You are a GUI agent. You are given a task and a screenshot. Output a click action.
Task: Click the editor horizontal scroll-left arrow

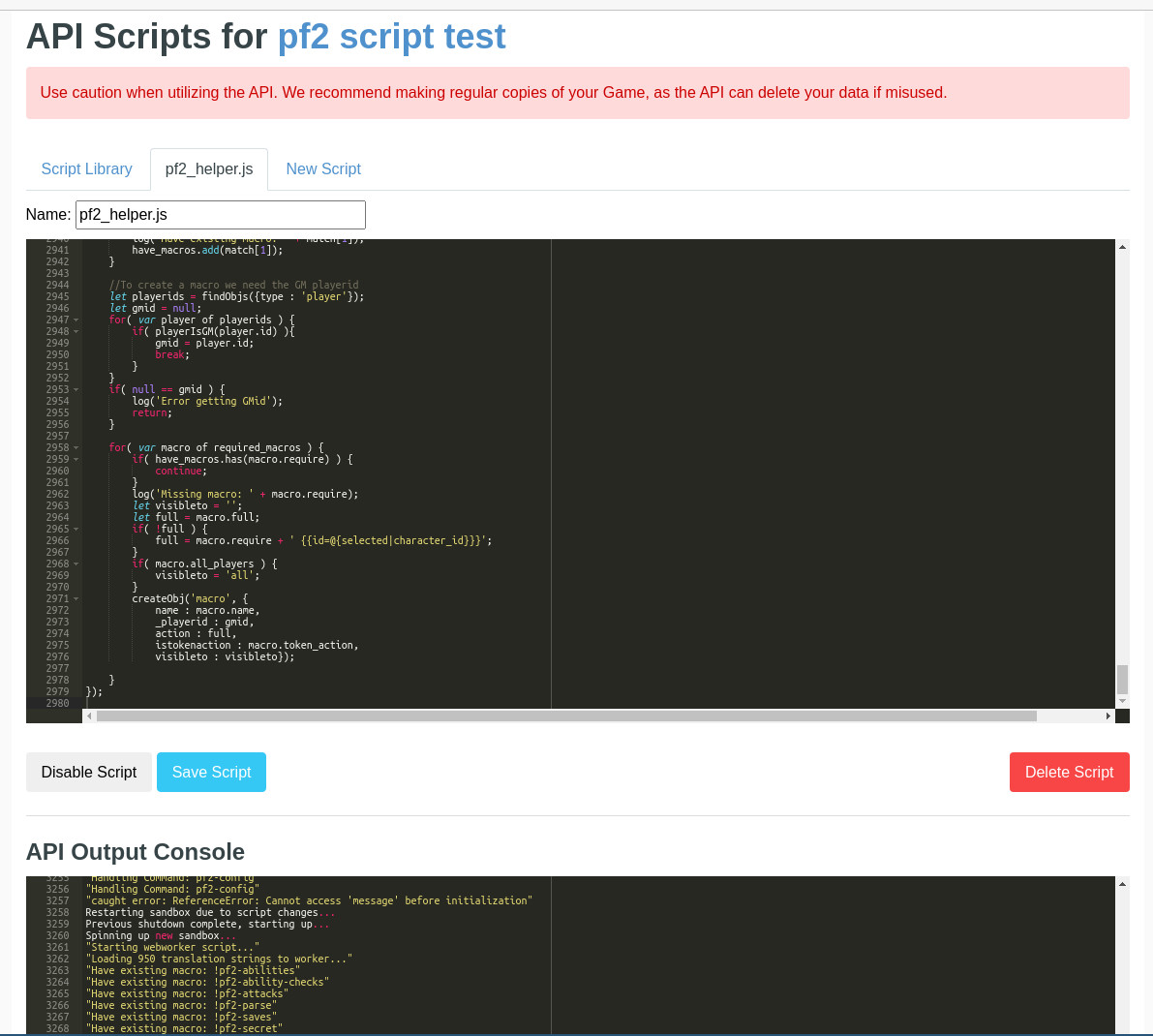[89, 716]
